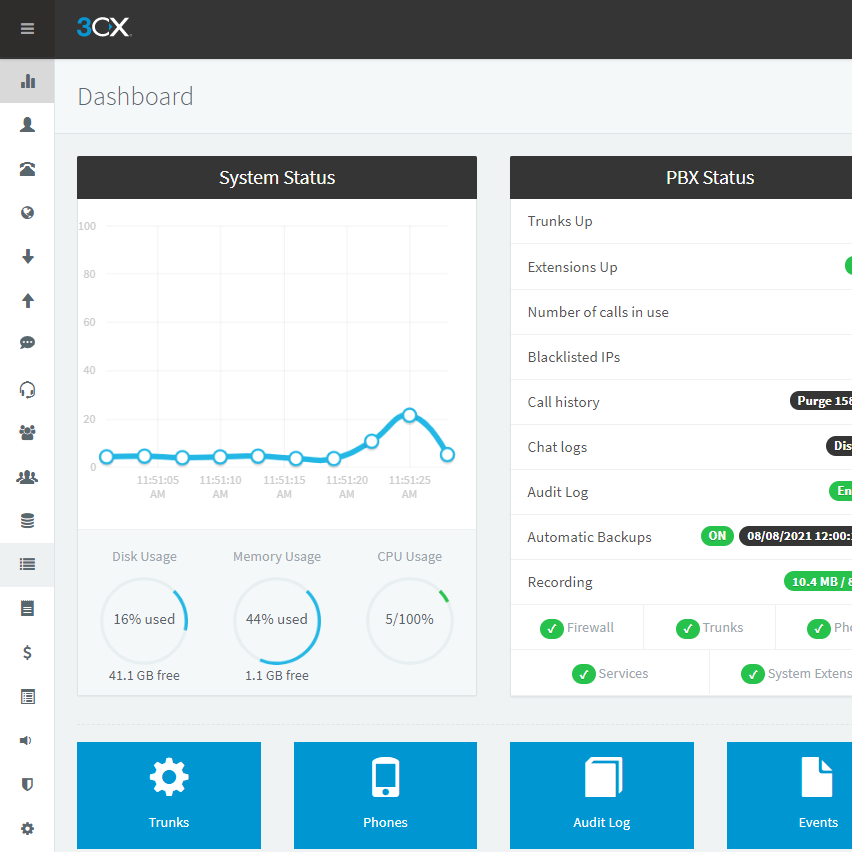Click the chart peak point at 11:51:25
The height and width of the screenshot is (852, 852).
point(410,415)
